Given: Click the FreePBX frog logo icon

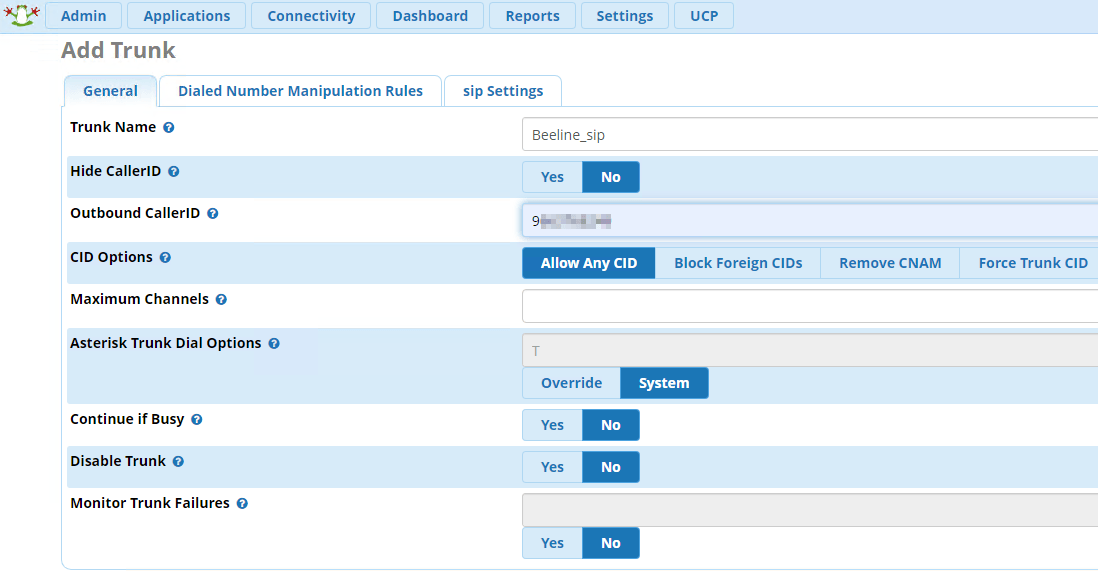Looking at the screenshot, I should tap(20, 15).
